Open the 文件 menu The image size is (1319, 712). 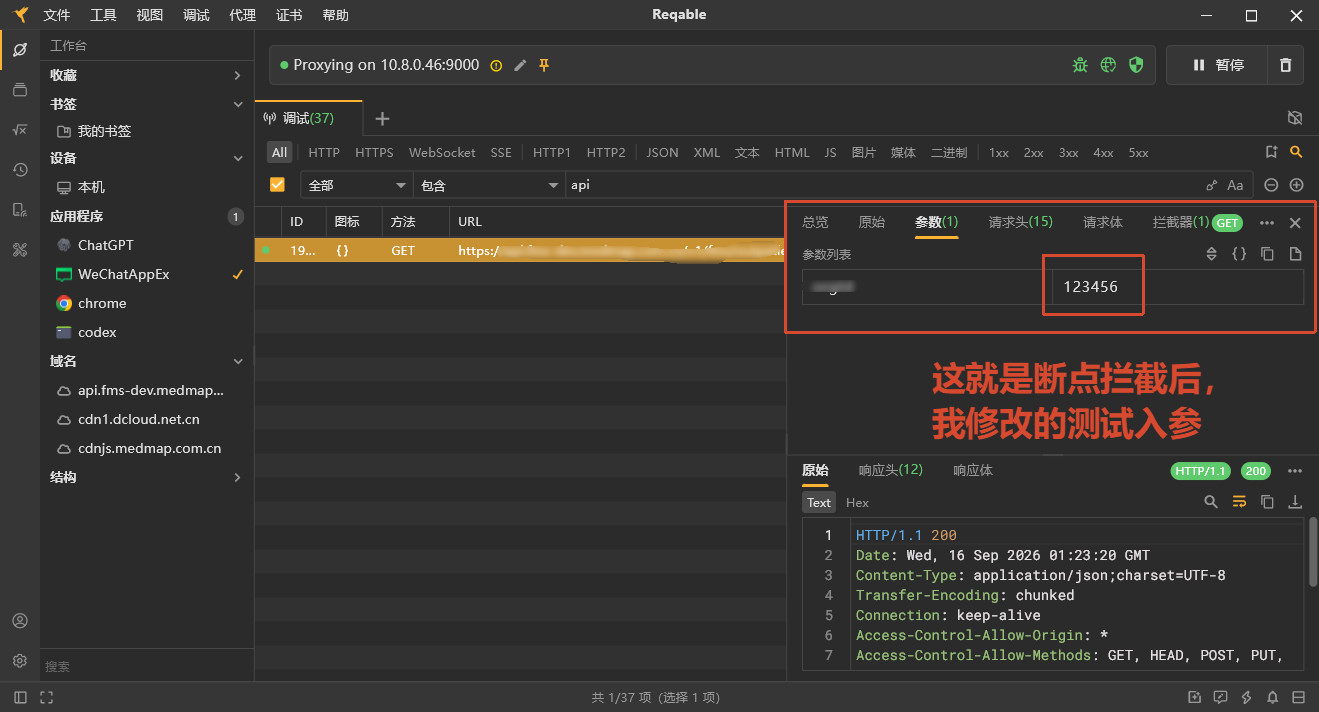click(x=57, y=15)
